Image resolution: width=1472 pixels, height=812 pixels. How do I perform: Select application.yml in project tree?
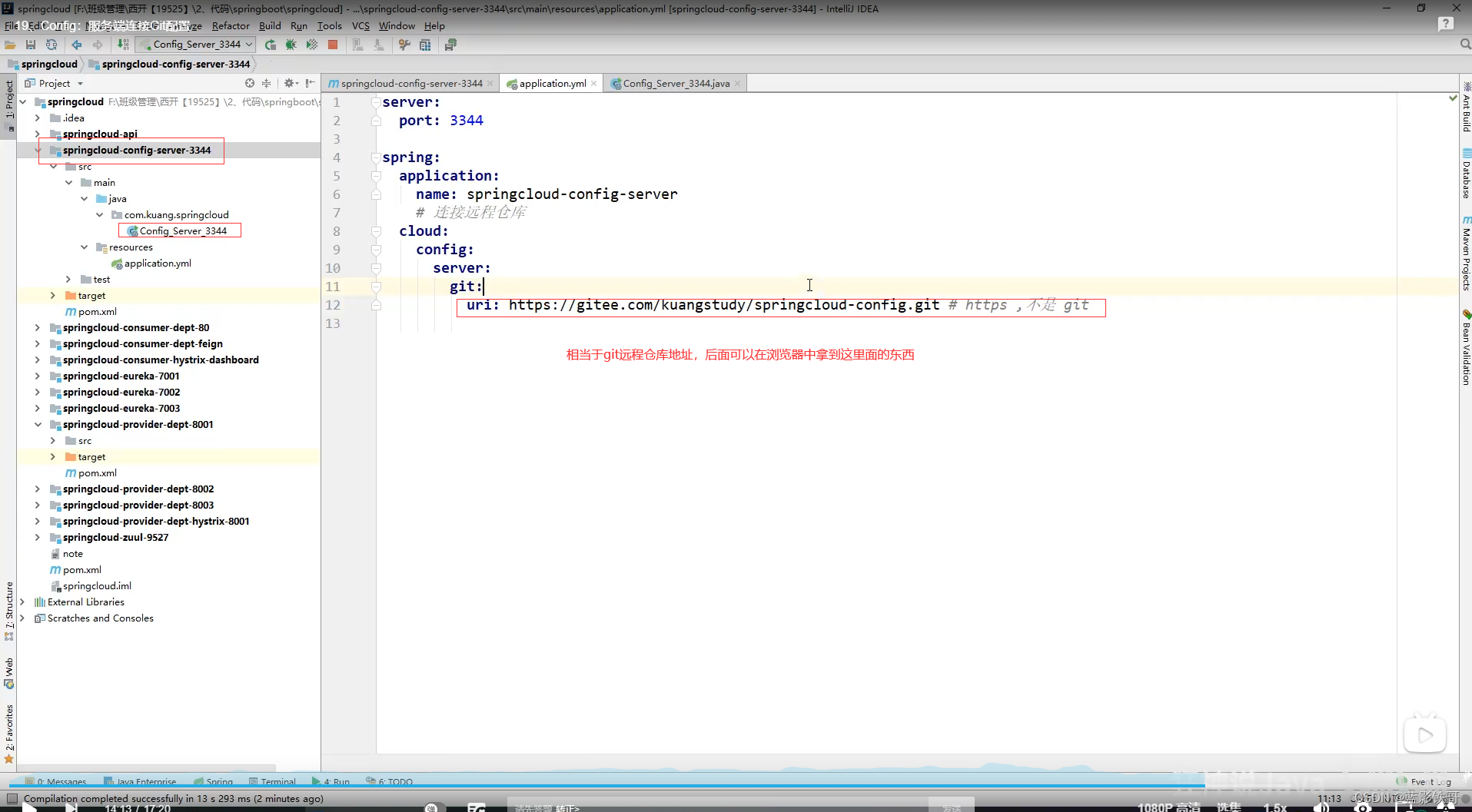pyautogui.click(x=158, y=263)
